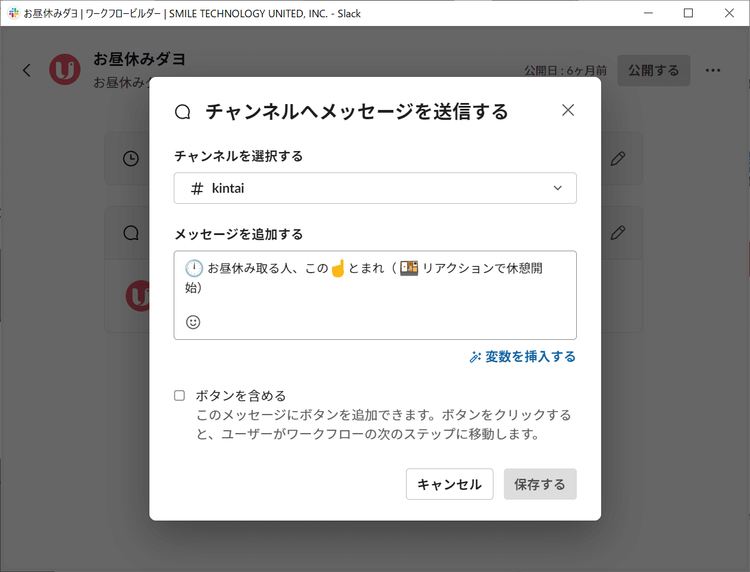Close the send message dialog
The image size is (750, 572).
click(x=568, y=110)
